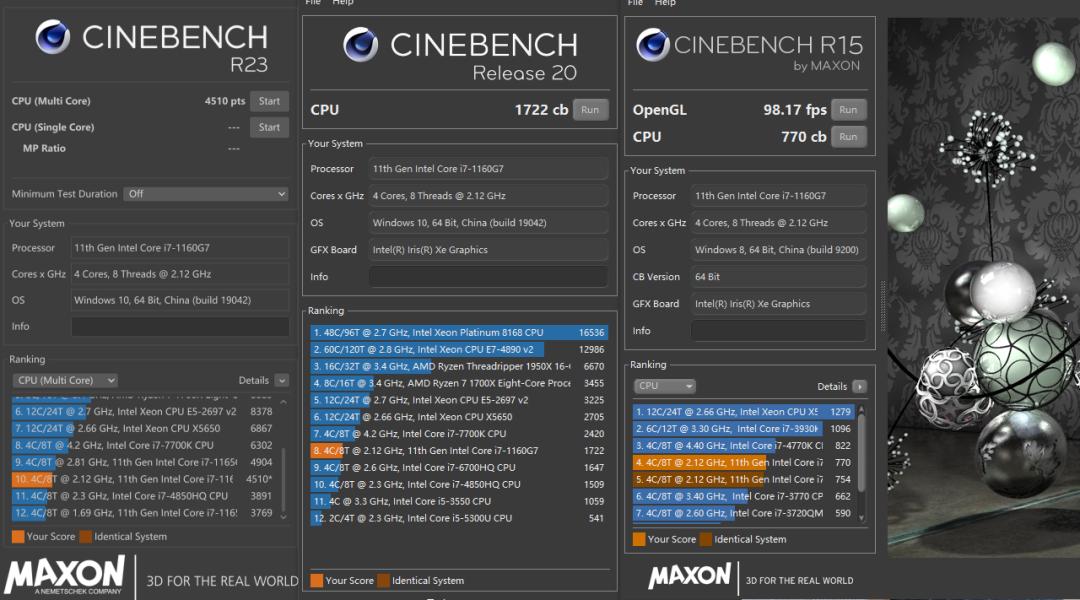The height and width of the screenshot is (600, 1080).
Task: Run the R15 CPU benchmark
Action: (849, 136)
